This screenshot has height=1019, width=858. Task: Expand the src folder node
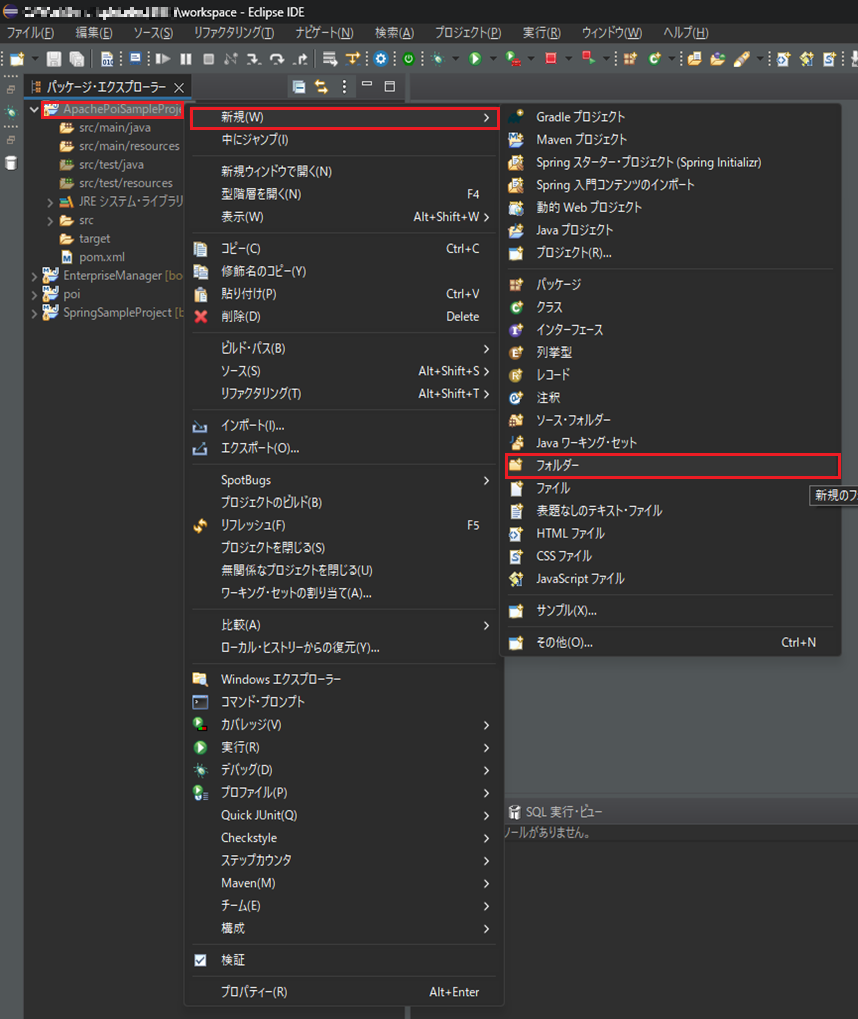click(x=50, y=221)
